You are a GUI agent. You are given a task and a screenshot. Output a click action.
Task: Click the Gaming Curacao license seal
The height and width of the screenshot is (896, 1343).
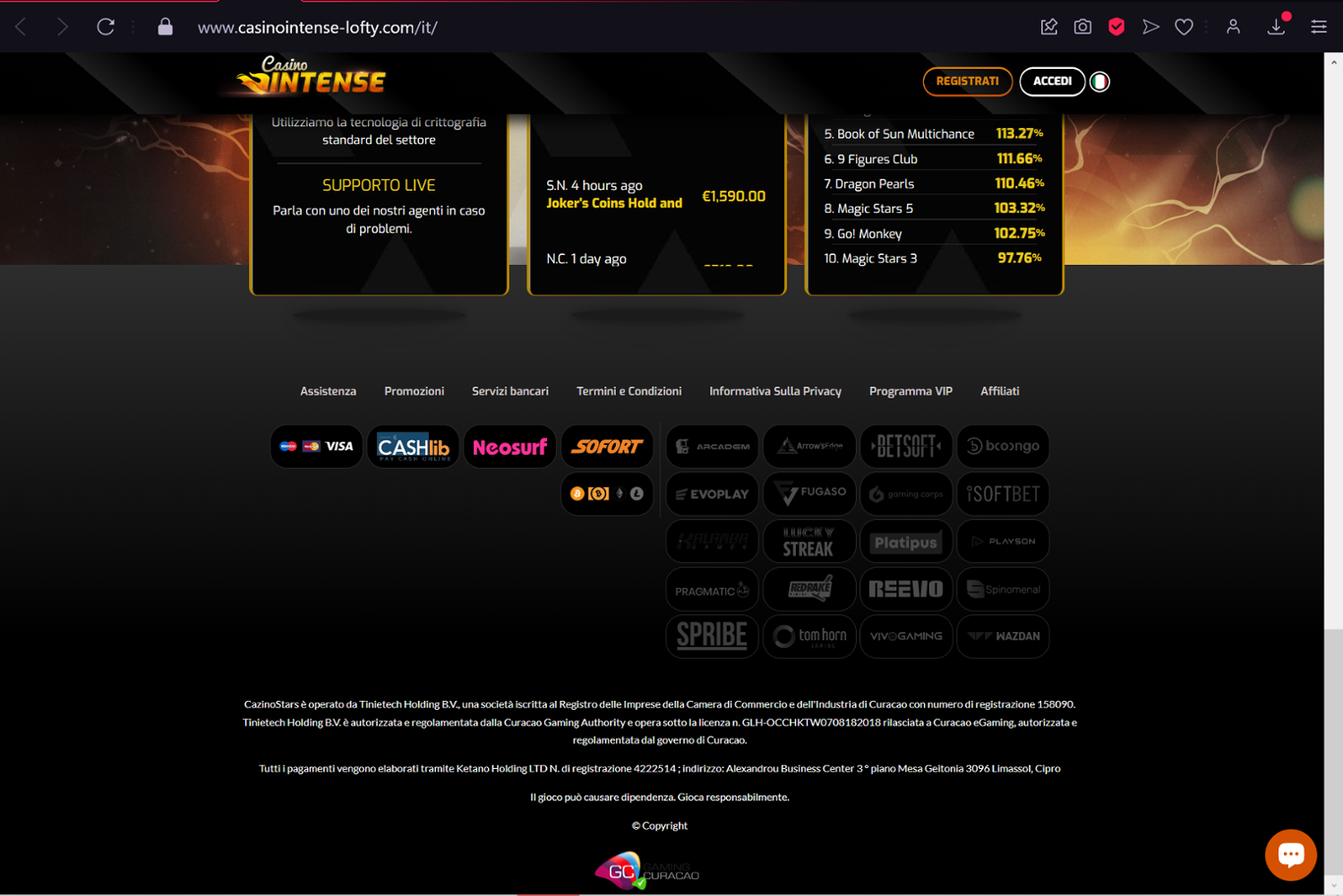click(646, 870)
